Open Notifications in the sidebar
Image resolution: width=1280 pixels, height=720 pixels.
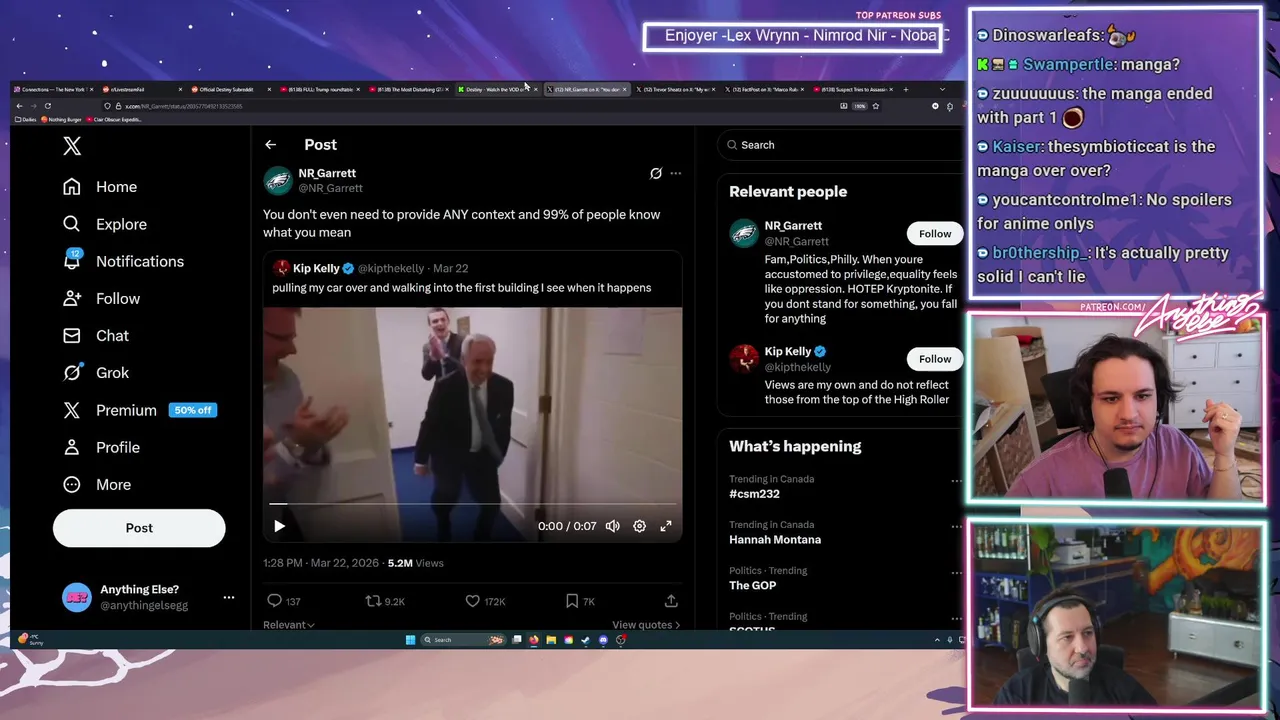123,261
